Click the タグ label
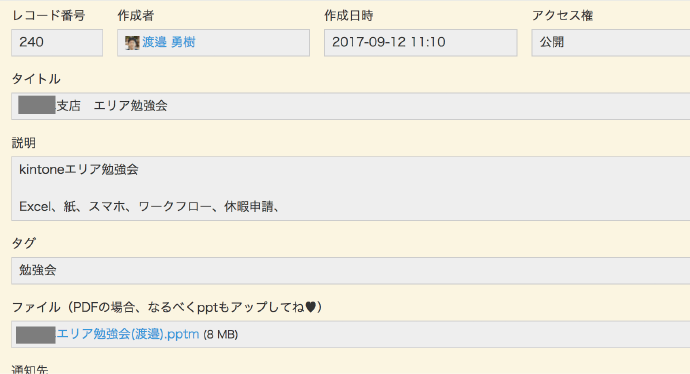 pyautogui.click(x=24, y=243)
